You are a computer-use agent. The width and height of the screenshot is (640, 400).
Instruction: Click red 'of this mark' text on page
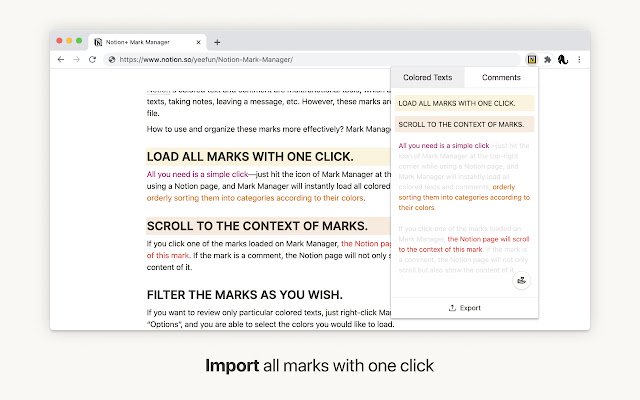(168, 256)
